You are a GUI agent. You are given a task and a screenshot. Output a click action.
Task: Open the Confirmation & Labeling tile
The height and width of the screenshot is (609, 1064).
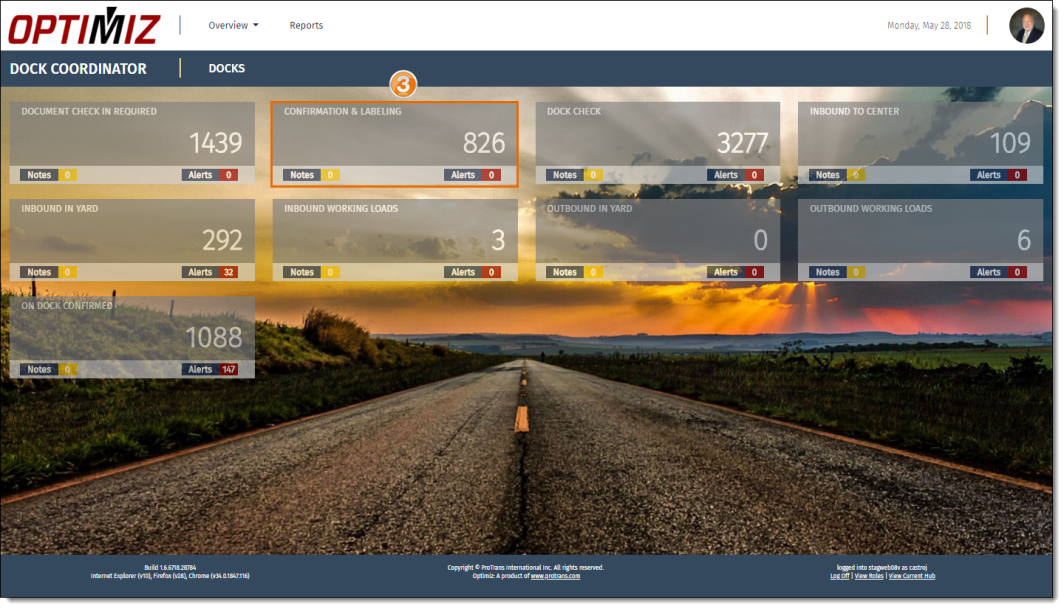pyautogui.click(x=395, y=135)
